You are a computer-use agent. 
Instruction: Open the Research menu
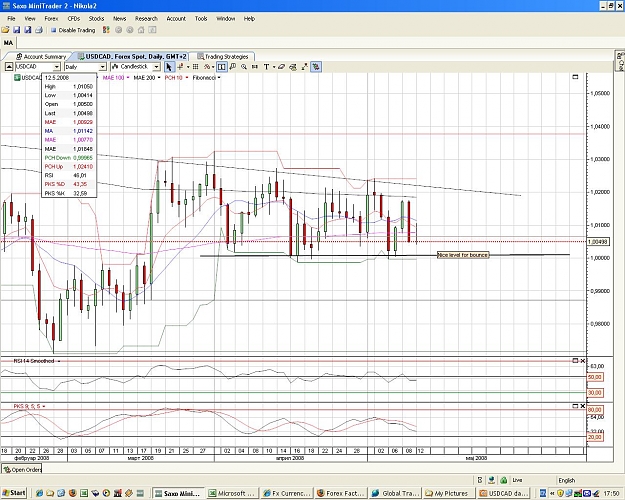146,18
